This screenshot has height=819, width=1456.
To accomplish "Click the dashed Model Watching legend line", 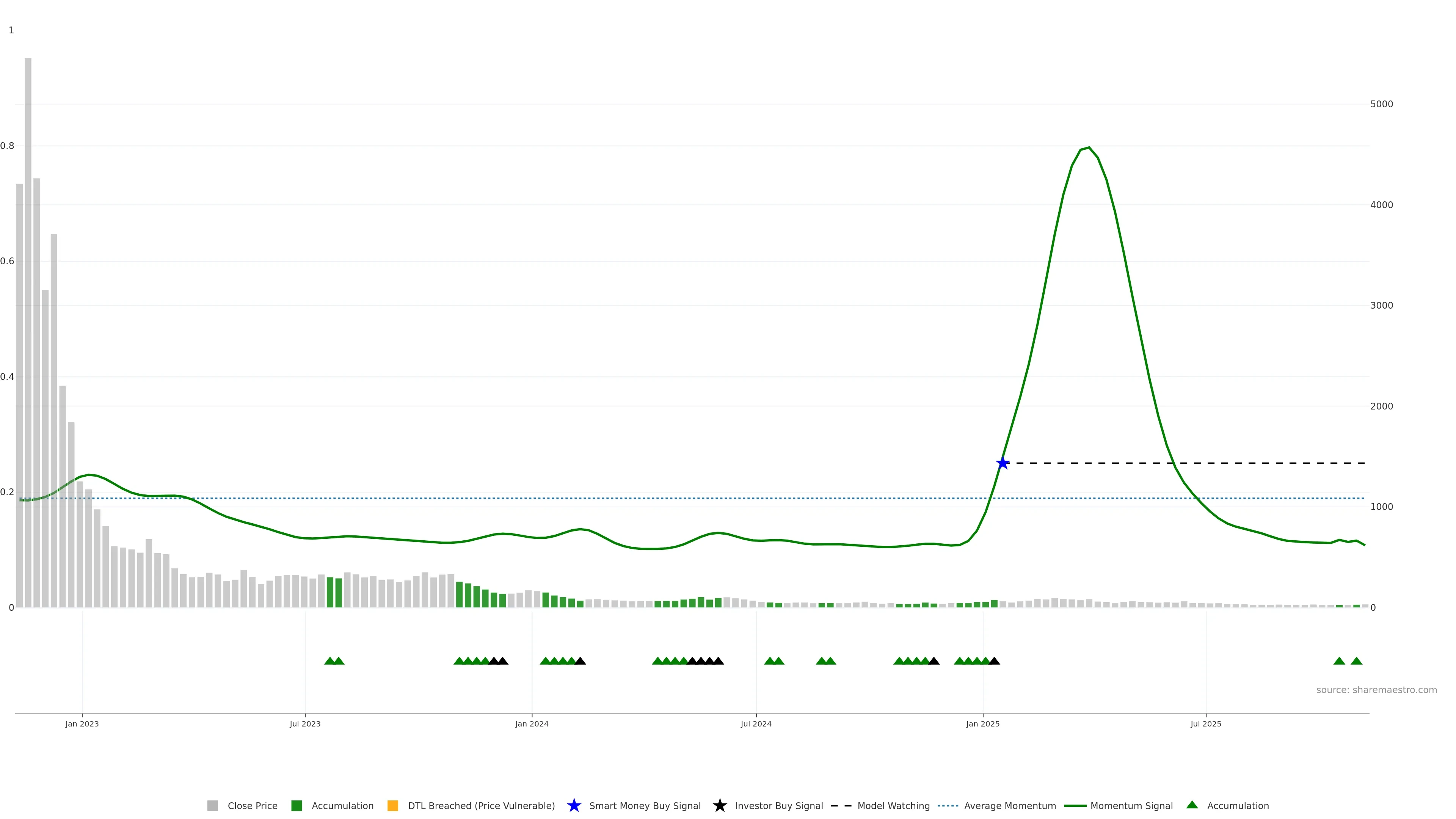I will coord(841,805).
